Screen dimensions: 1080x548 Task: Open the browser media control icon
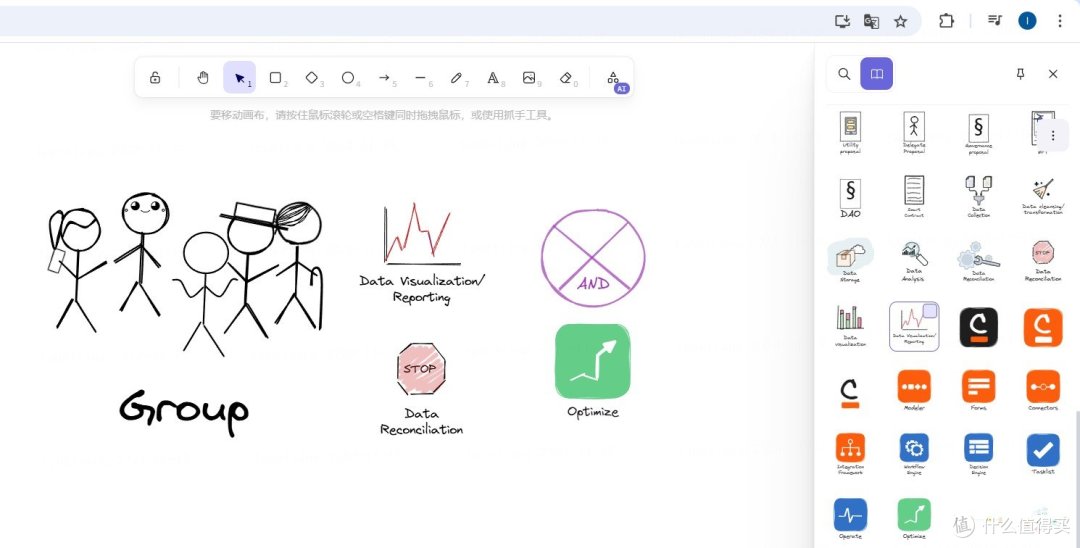(x=995, y=21)
